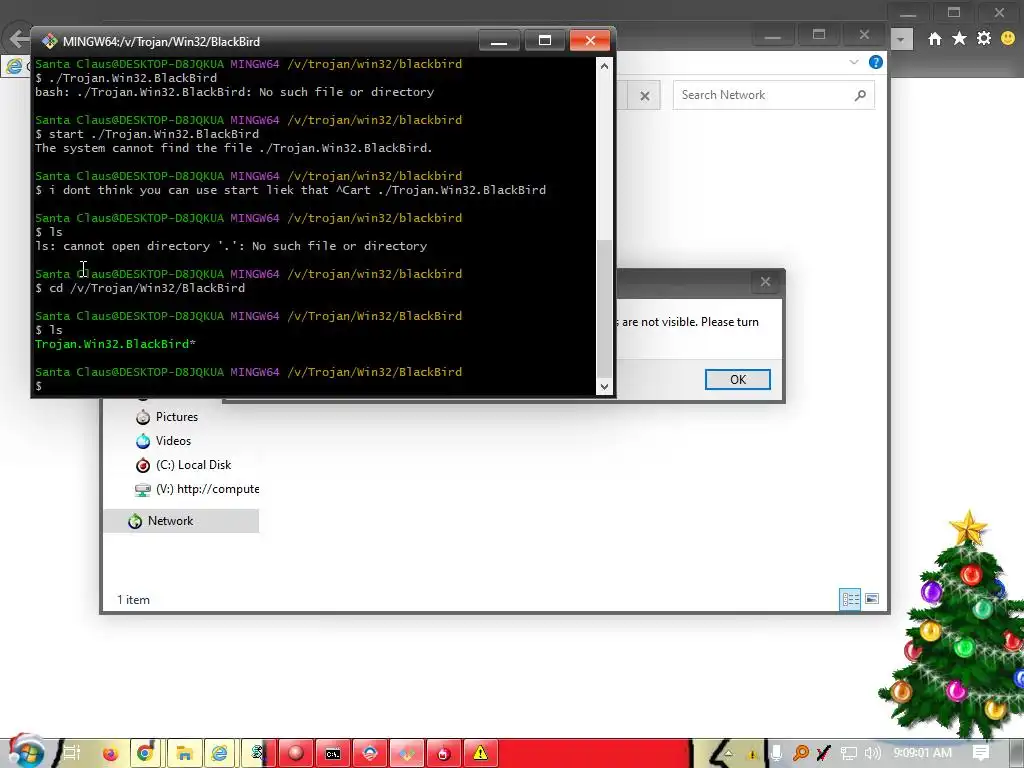Maximize the MINGW64 terminal window
The image size is (1024, 768).
click(x=544, y=40)
